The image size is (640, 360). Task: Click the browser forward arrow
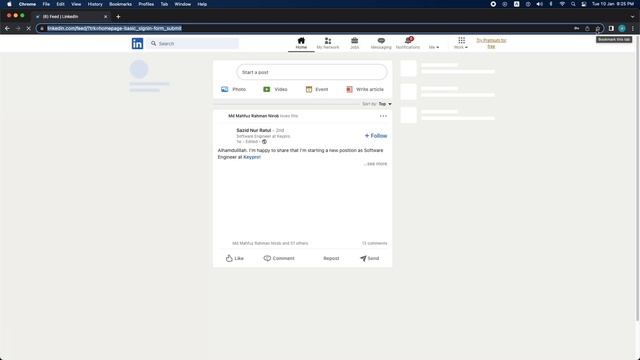coord(18,28)
